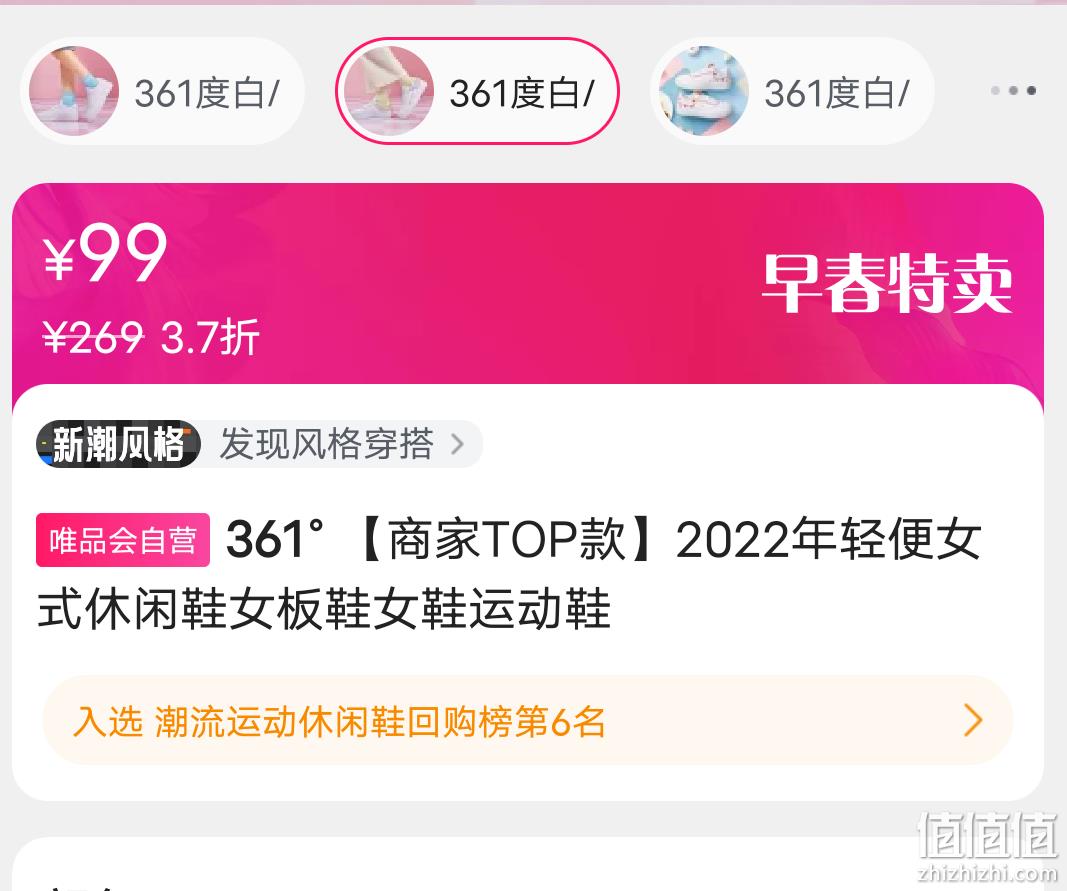Tap the shoe image in first variant pill
Viewport: 1067px width, 891px height.
(x=73, y=91)
